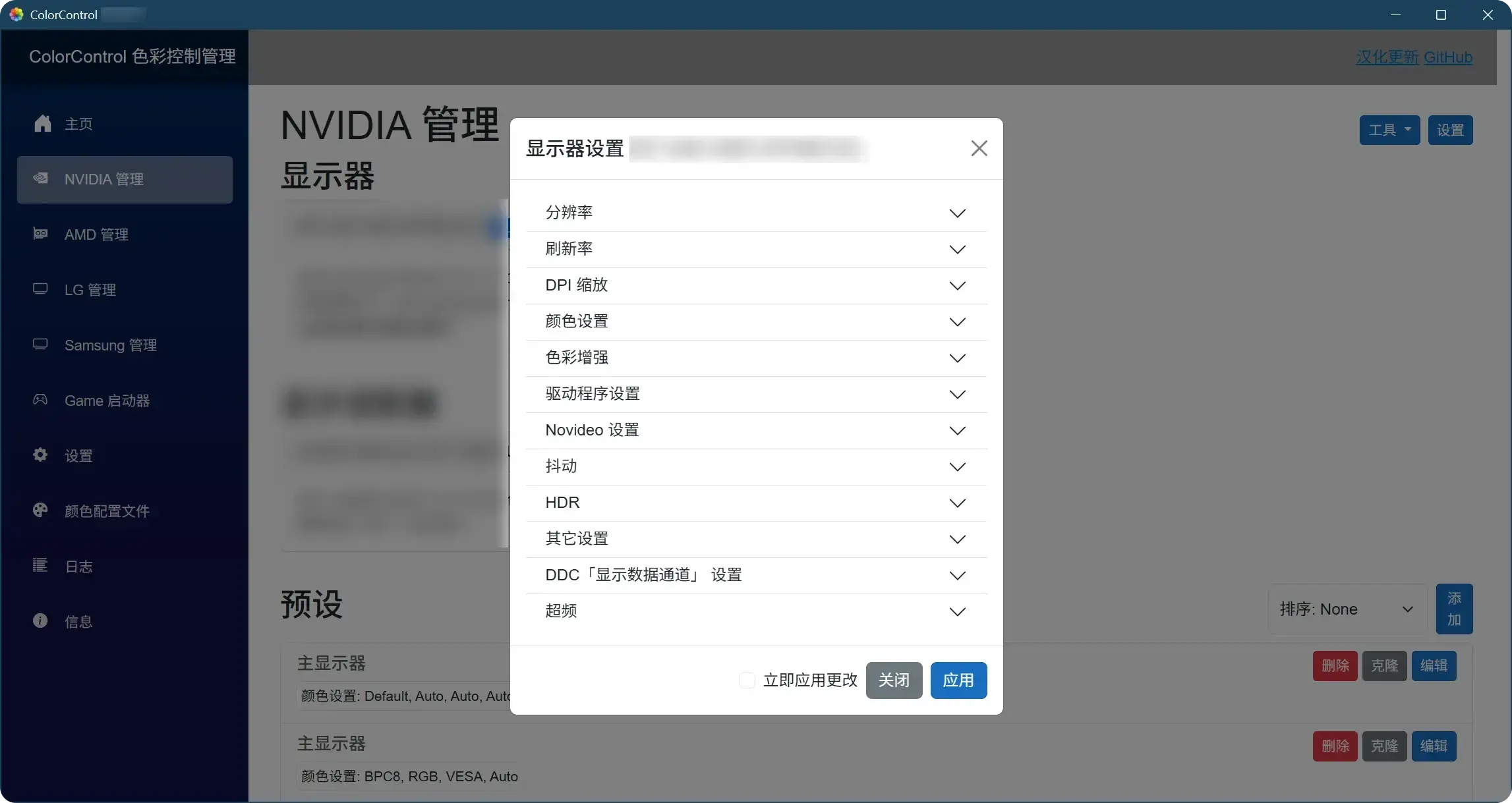Click the settings gear icon in sidebar

(x=40, y=455)
